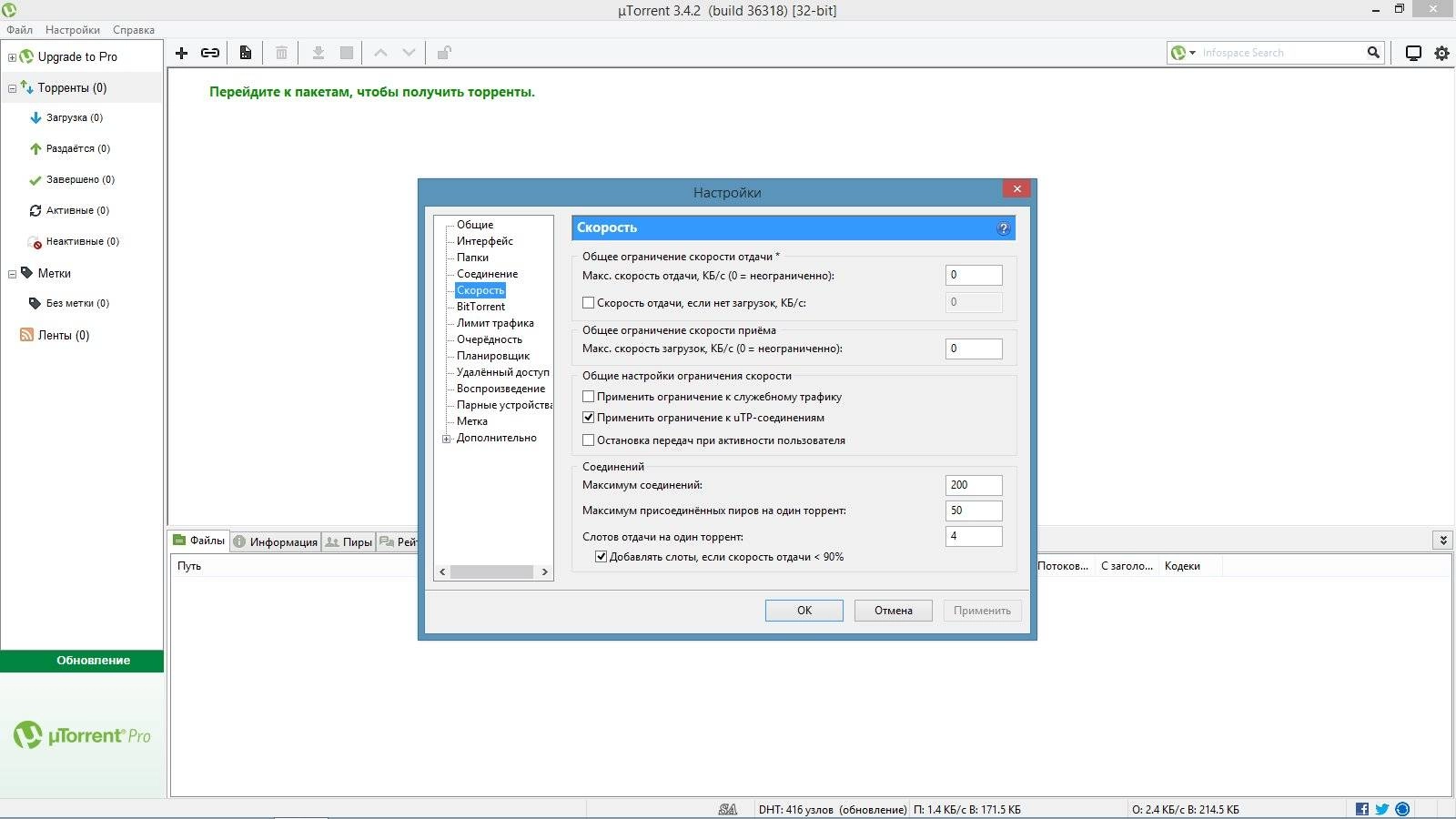Image resolution: width=1456 pixels, height=819 pixels.
Task: Select Неактивные (0) in sidebar
Action: (83, 241)
